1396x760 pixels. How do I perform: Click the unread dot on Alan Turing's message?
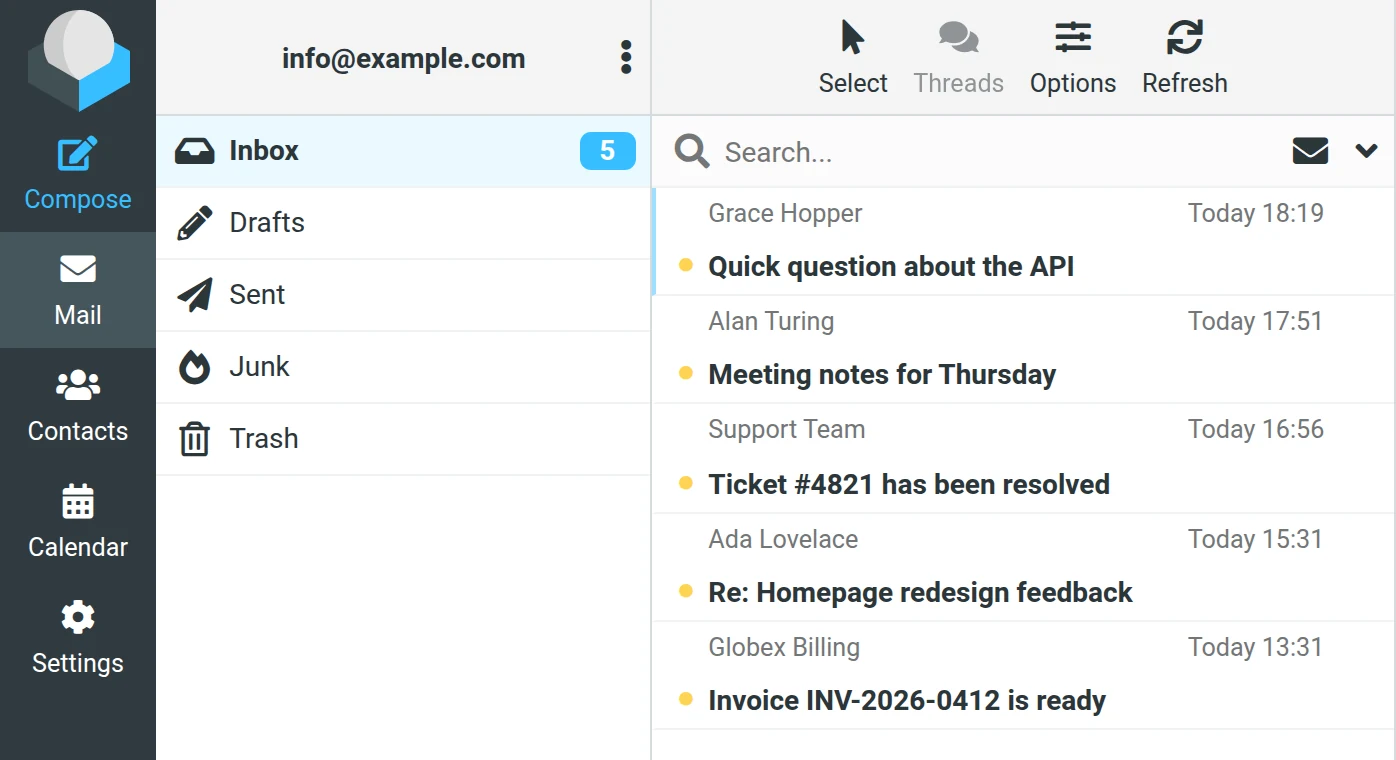pos(686,373)
